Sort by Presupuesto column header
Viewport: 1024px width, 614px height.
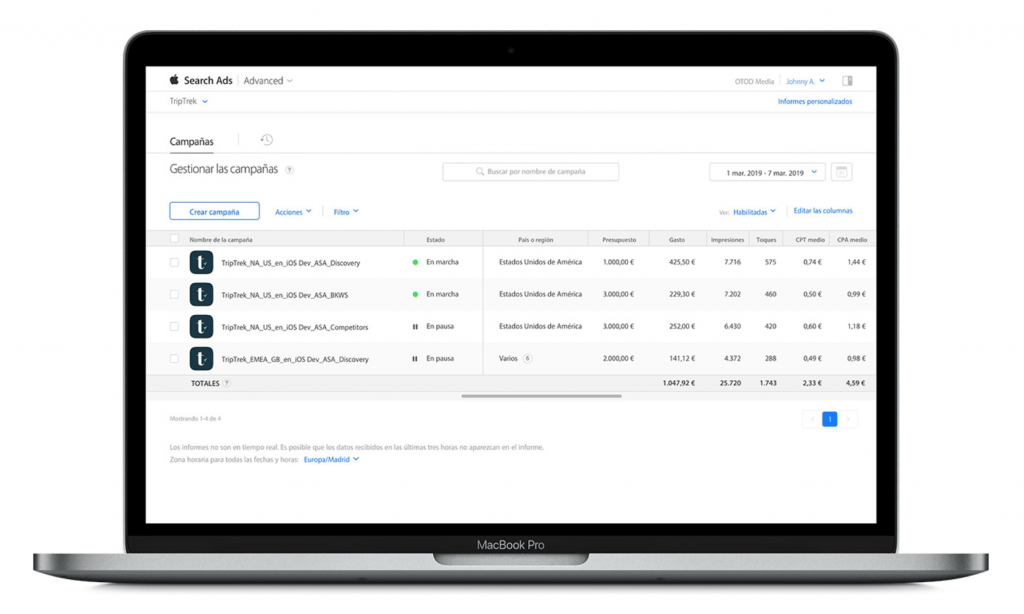[619, 240]
